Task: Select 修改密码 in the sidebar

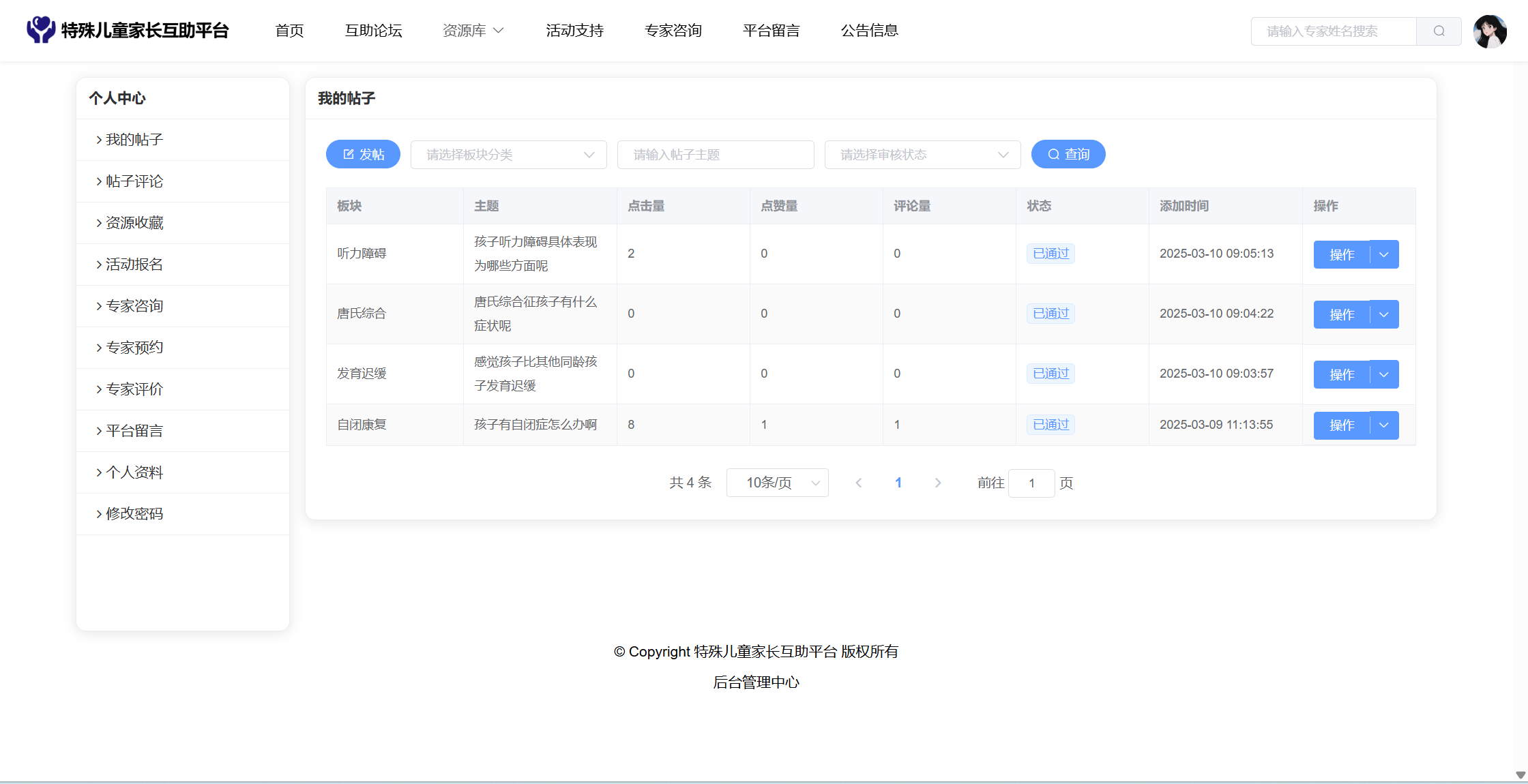Action: (134, 514)
